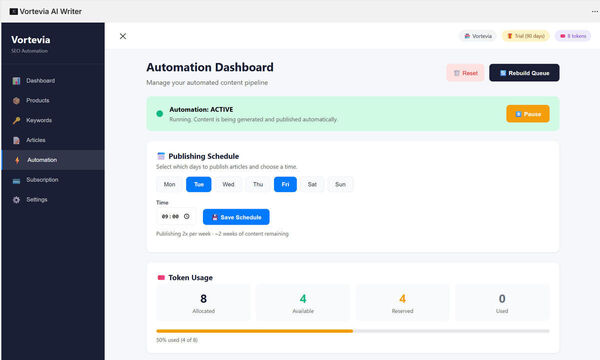
Task: Click the calendar icon beside Publishing Schedule
Action: click(x=161, y=156)
